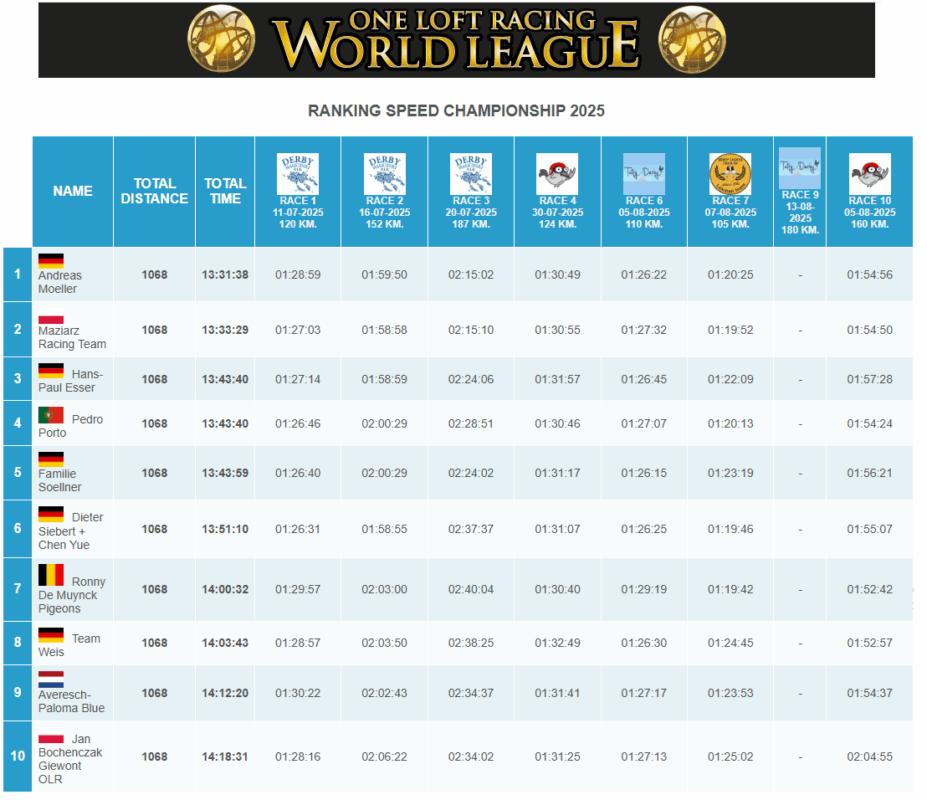This screenshot has height=800, width=927.
Task: Select Averesch-Paloma Blue's Race 2 time 02:02:43
Action: [384, 693]
